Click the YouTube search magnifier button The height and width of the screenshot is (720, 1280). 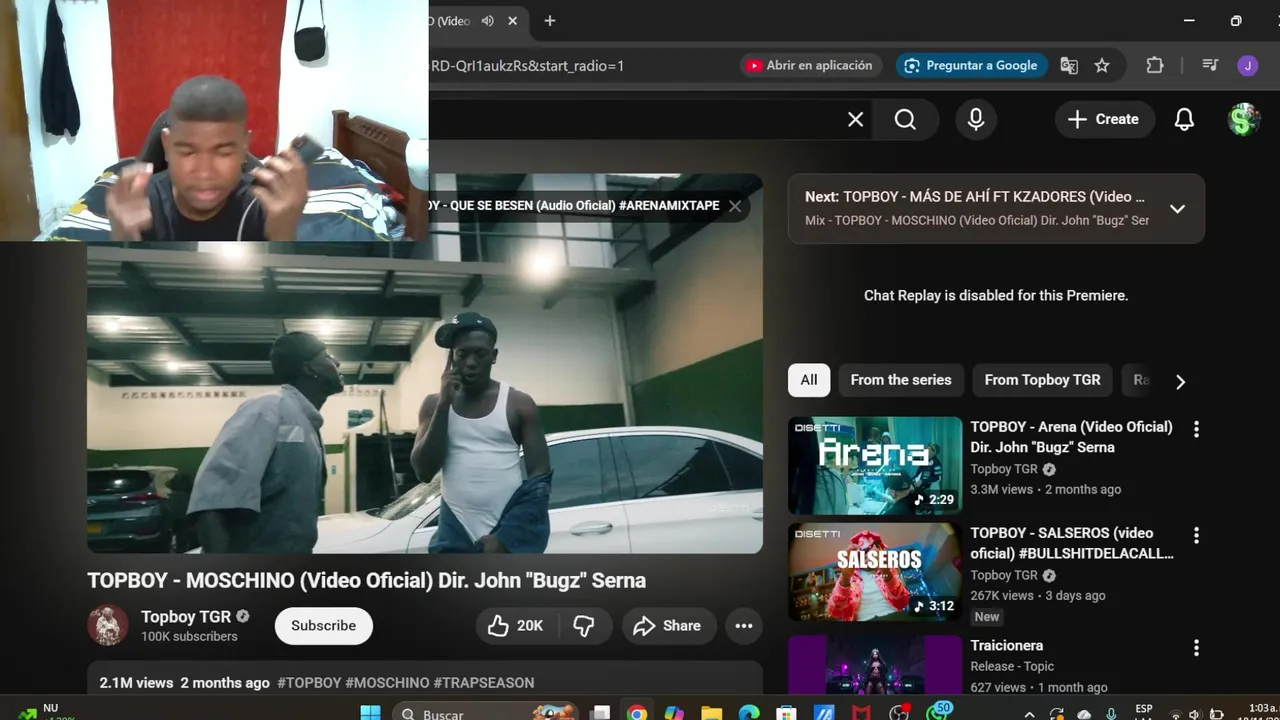pyautogui.click(x=905, y=120)
